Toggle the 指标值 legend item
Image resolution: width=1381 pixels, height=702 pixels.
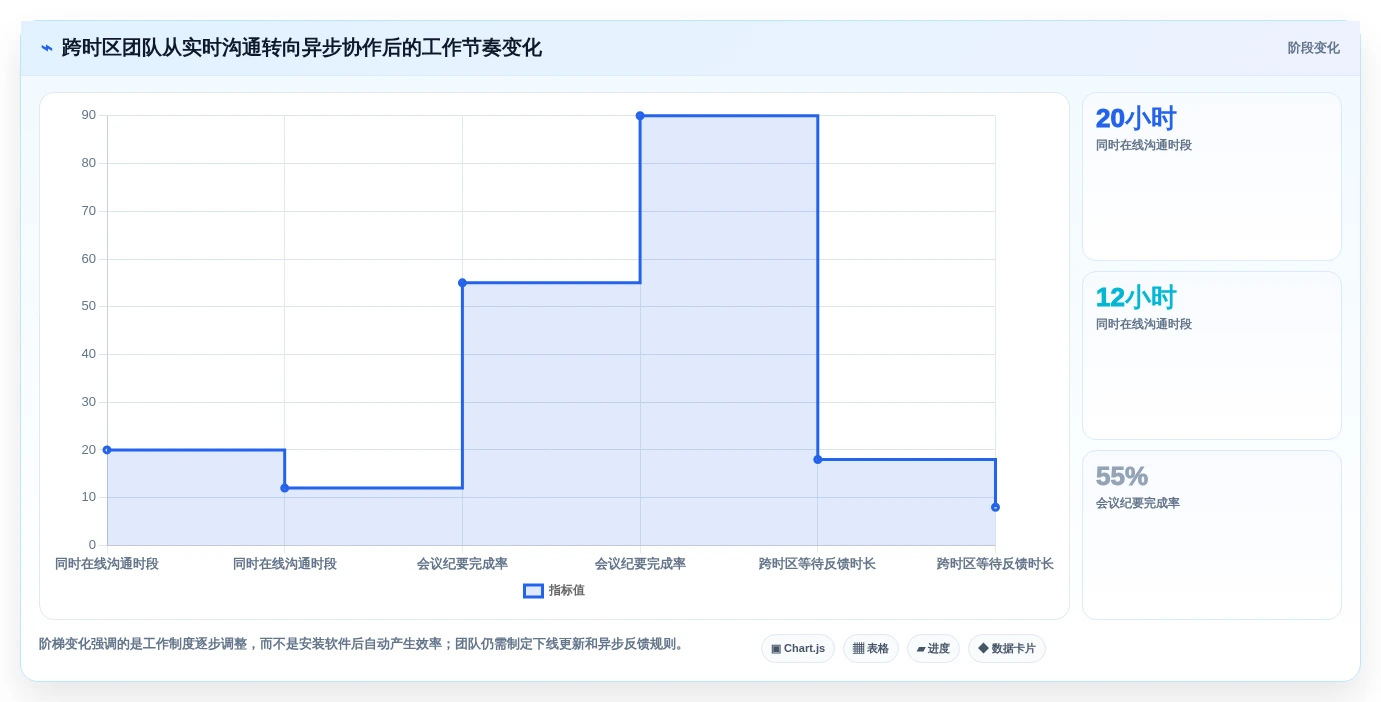554,591
